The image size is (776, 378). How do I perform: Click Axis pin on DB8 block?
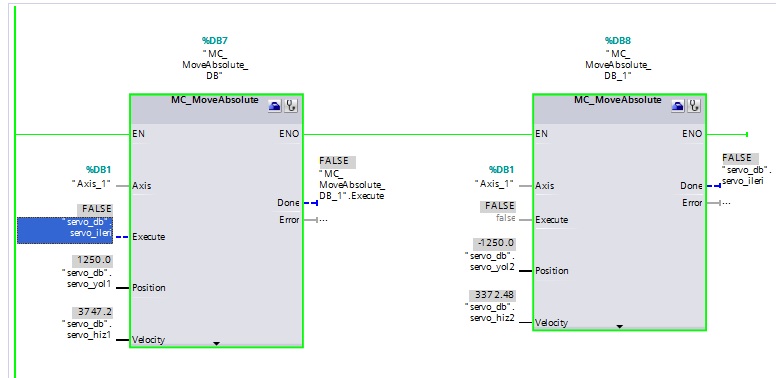544,186
